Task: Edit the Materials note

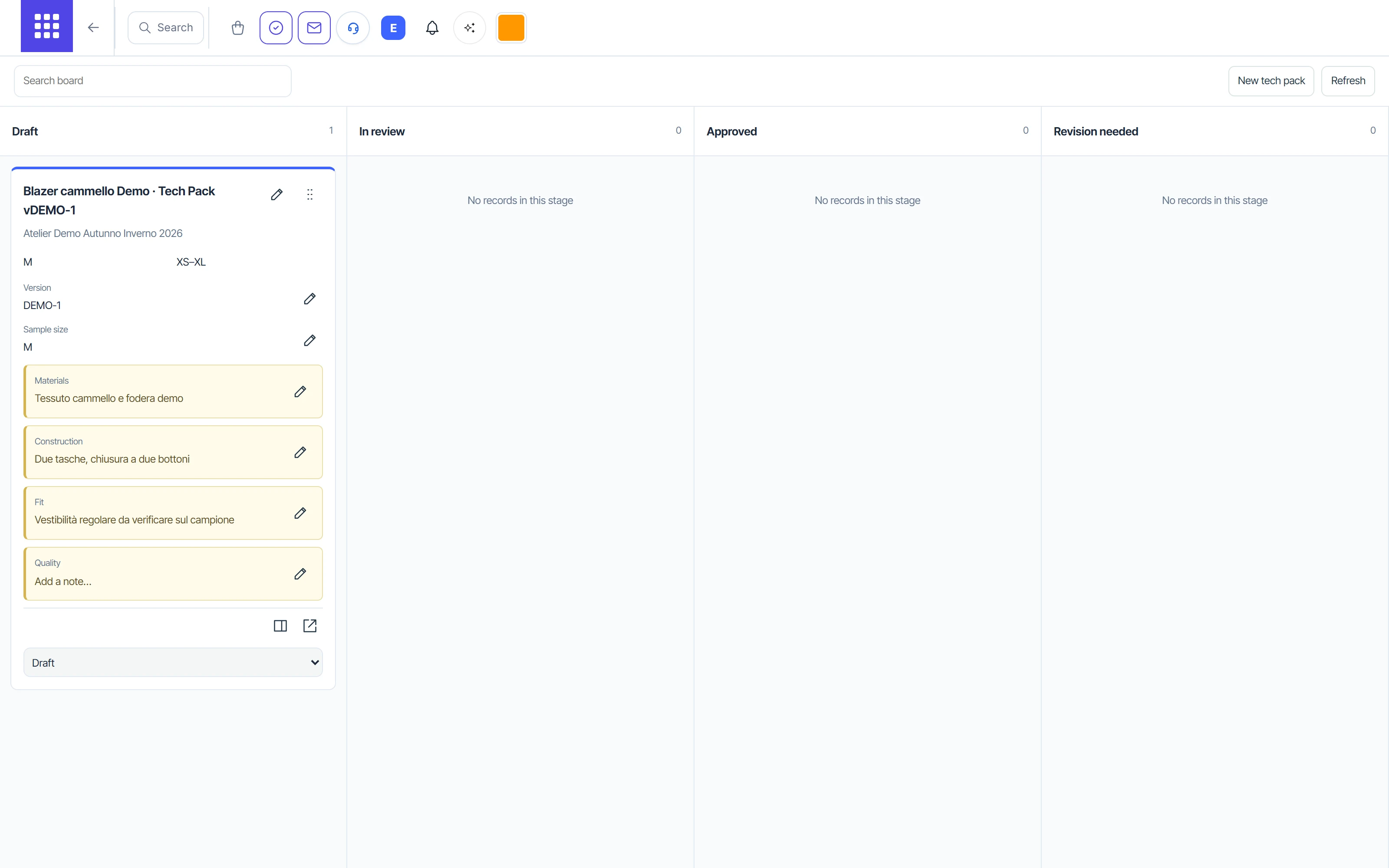Action: coord(300,391)
